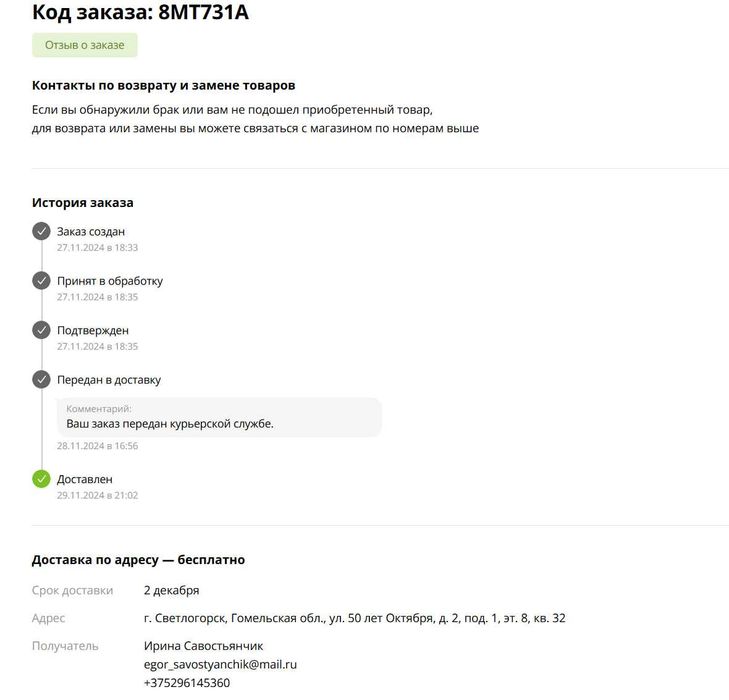Click the delivery address in Светлогорск
Image resolution: width=729 pixels, height=700 pixels.
click(x=354, y=618)
